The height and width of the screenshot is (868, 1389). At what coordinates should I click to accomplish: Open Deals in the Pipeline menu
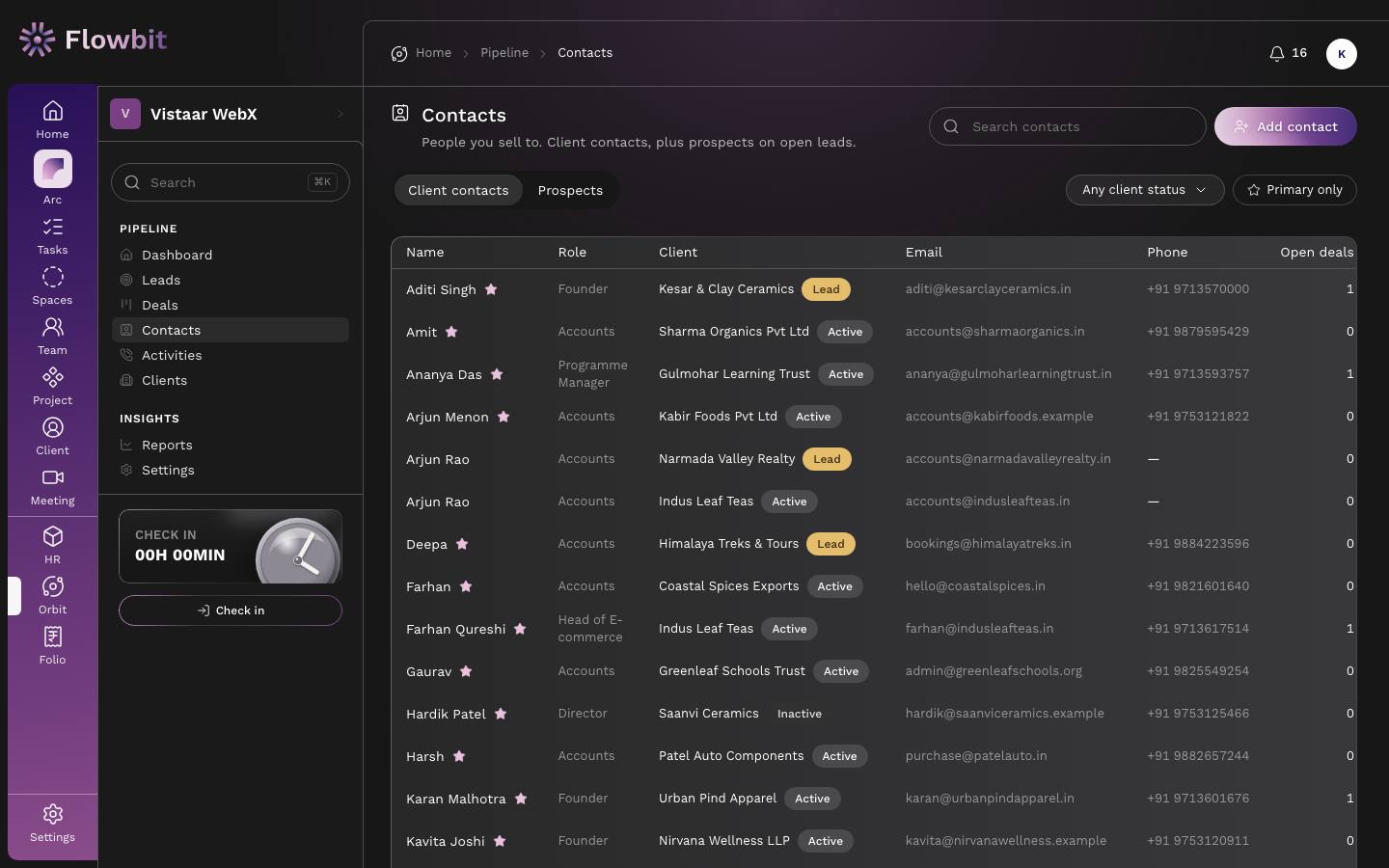click(231, 305)
